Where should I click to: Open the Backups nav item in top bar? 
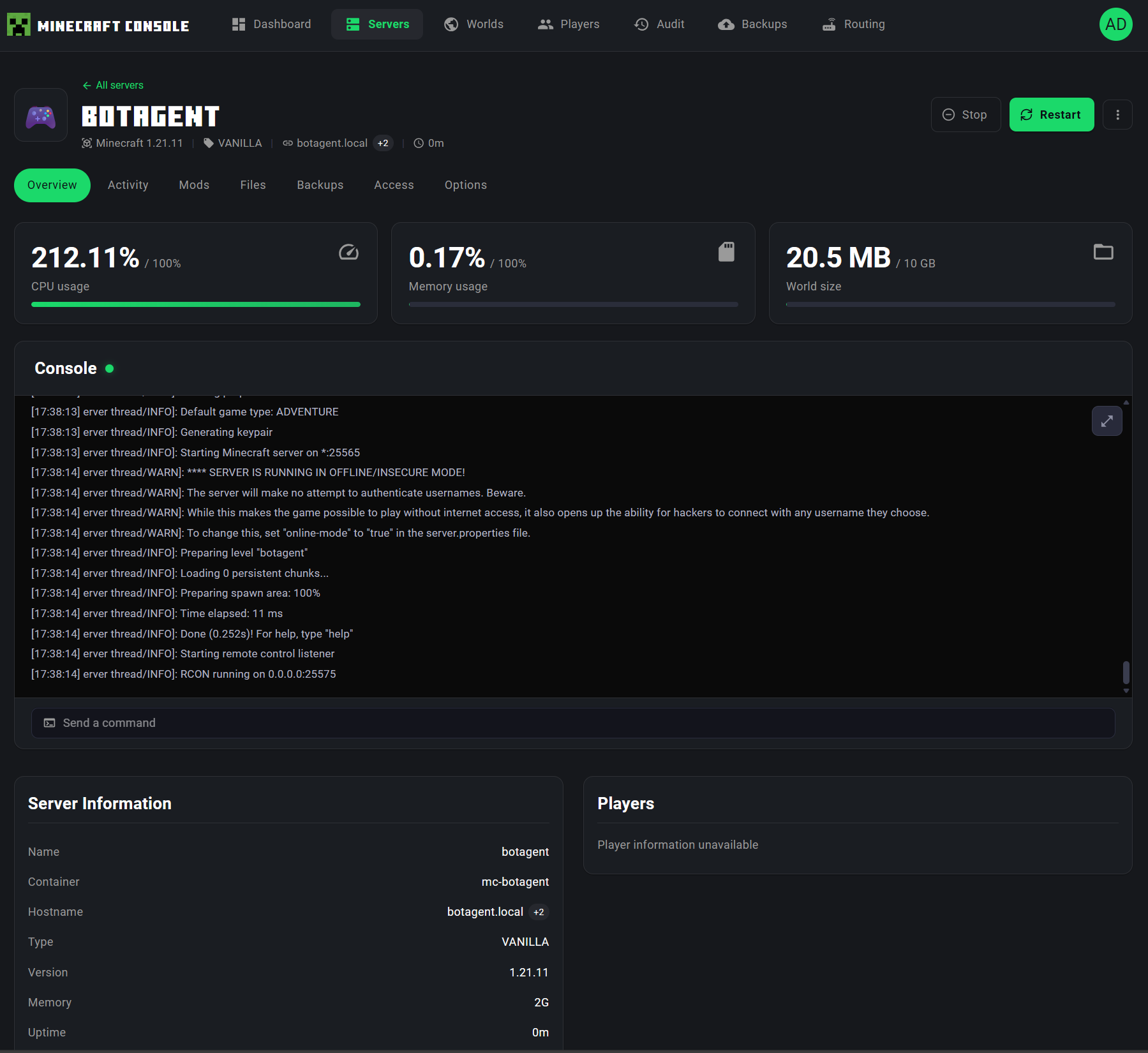coord(752,24)
